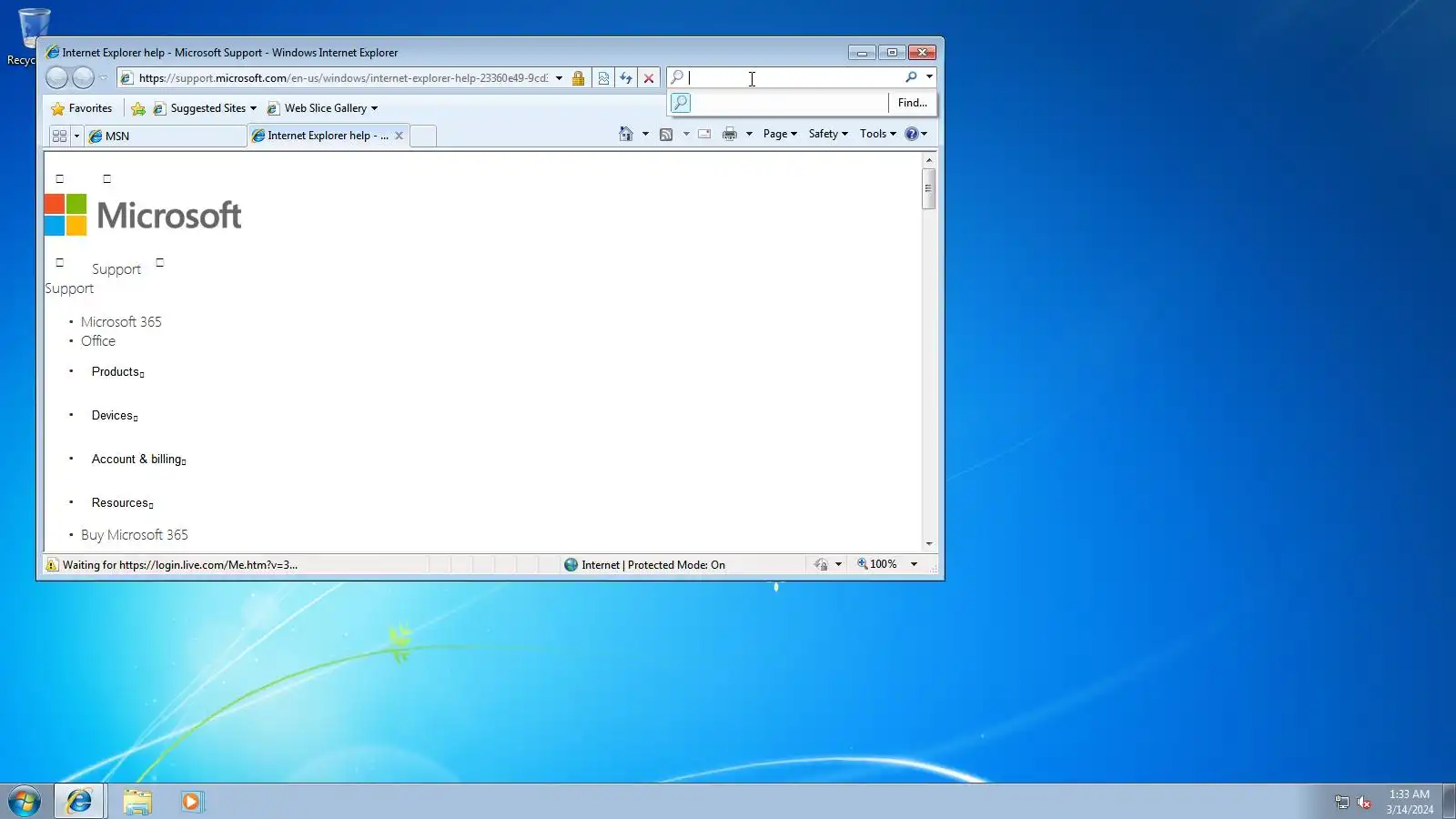Click the Buy Microsoft 365 link
The height and width of the screenshot is (819, 1456).
point(135,535)
